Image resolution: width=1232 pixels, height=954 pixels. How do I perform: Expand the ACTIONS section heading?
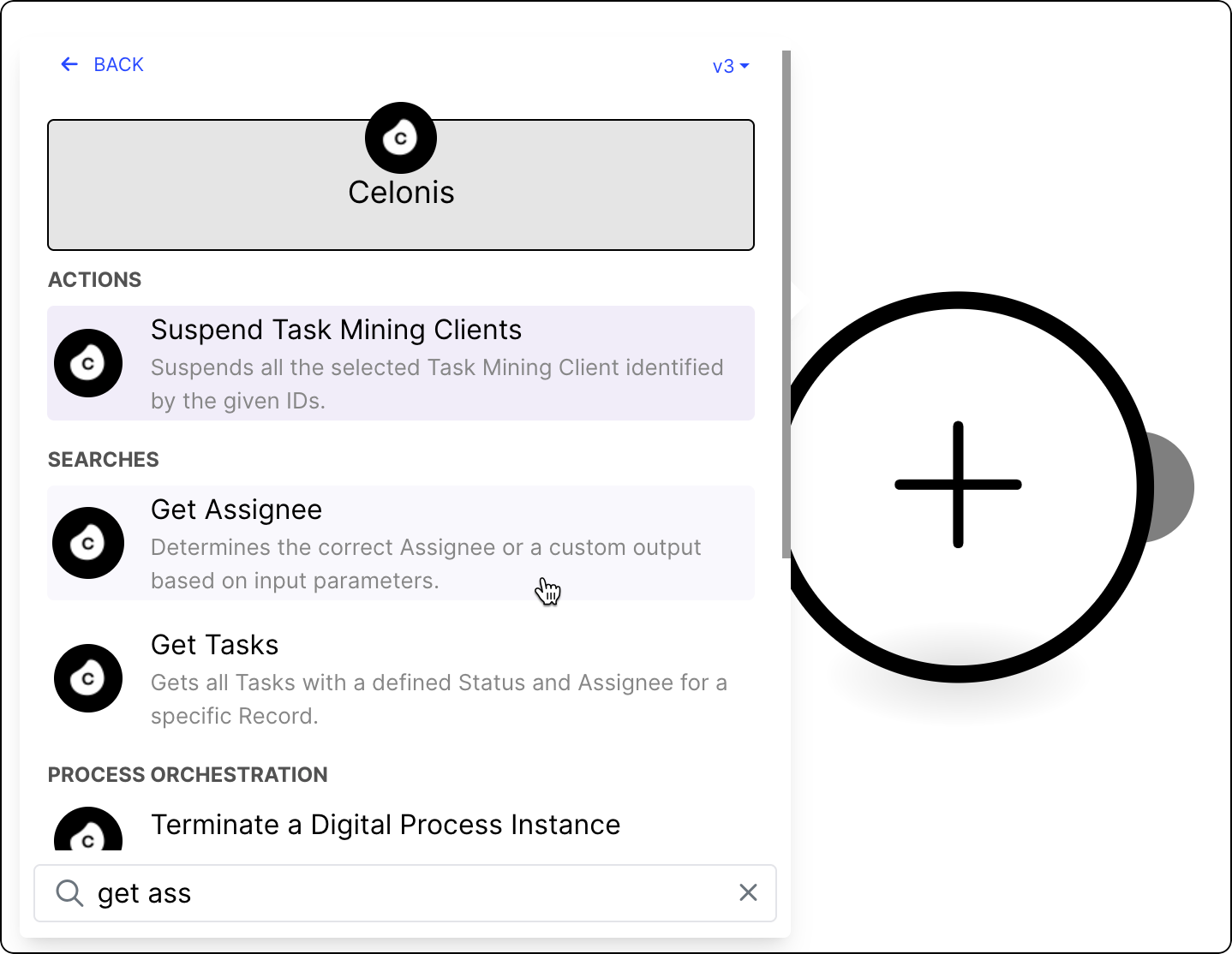94,279
